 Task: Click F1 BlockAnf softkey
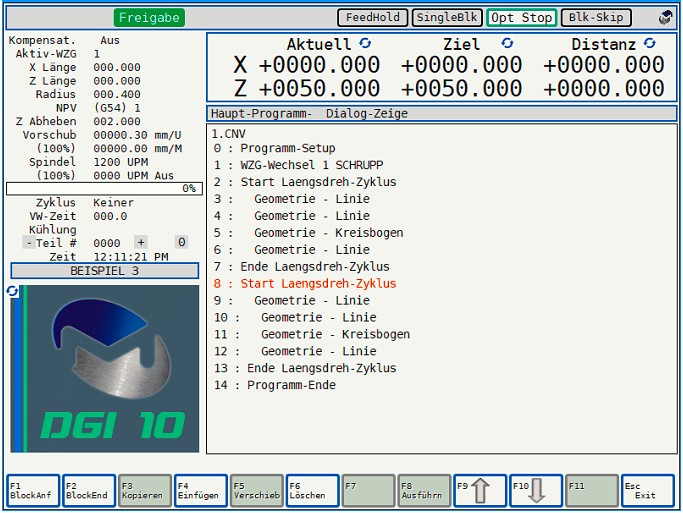(33, 491)
